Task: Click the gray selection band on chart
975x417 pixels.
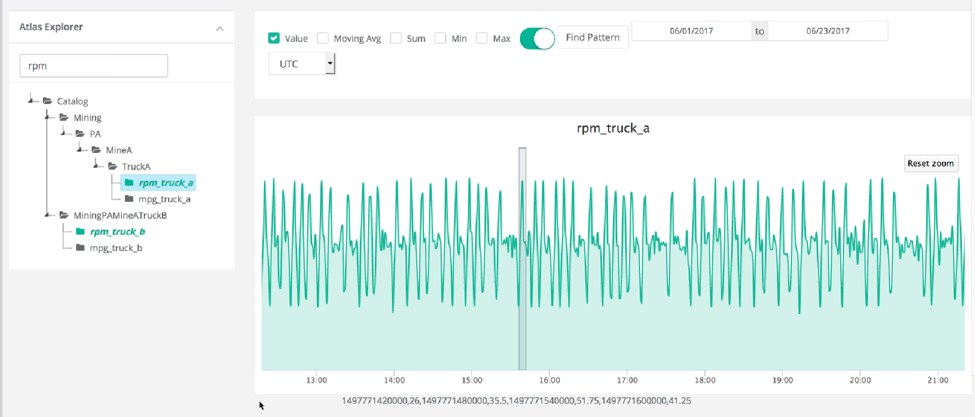Action: click(522, 259)
